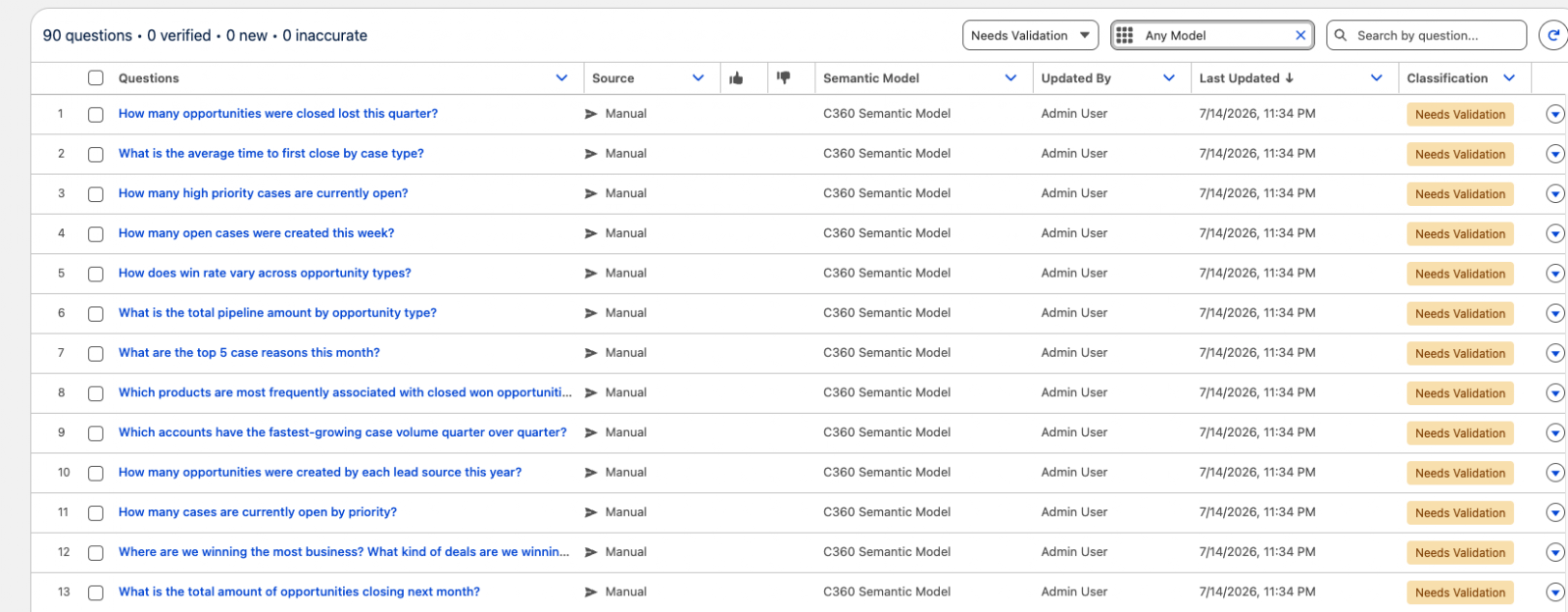This screenshot has width=1568, height=612.
Task: Open the Any Model combo box
Action: [1212, 35]
